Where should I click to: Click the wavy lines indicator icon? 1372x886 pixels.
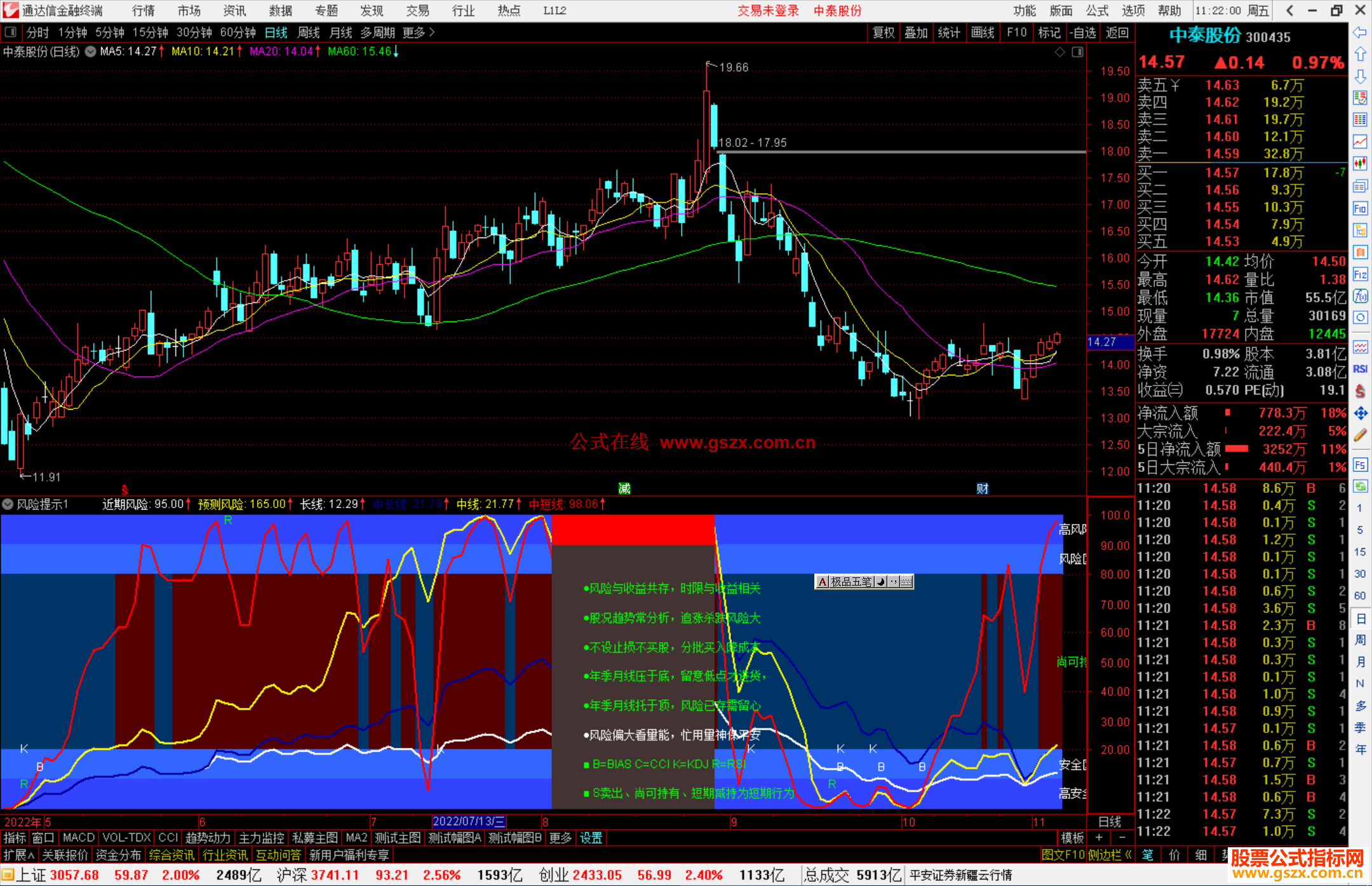(x=1360, y=347)
